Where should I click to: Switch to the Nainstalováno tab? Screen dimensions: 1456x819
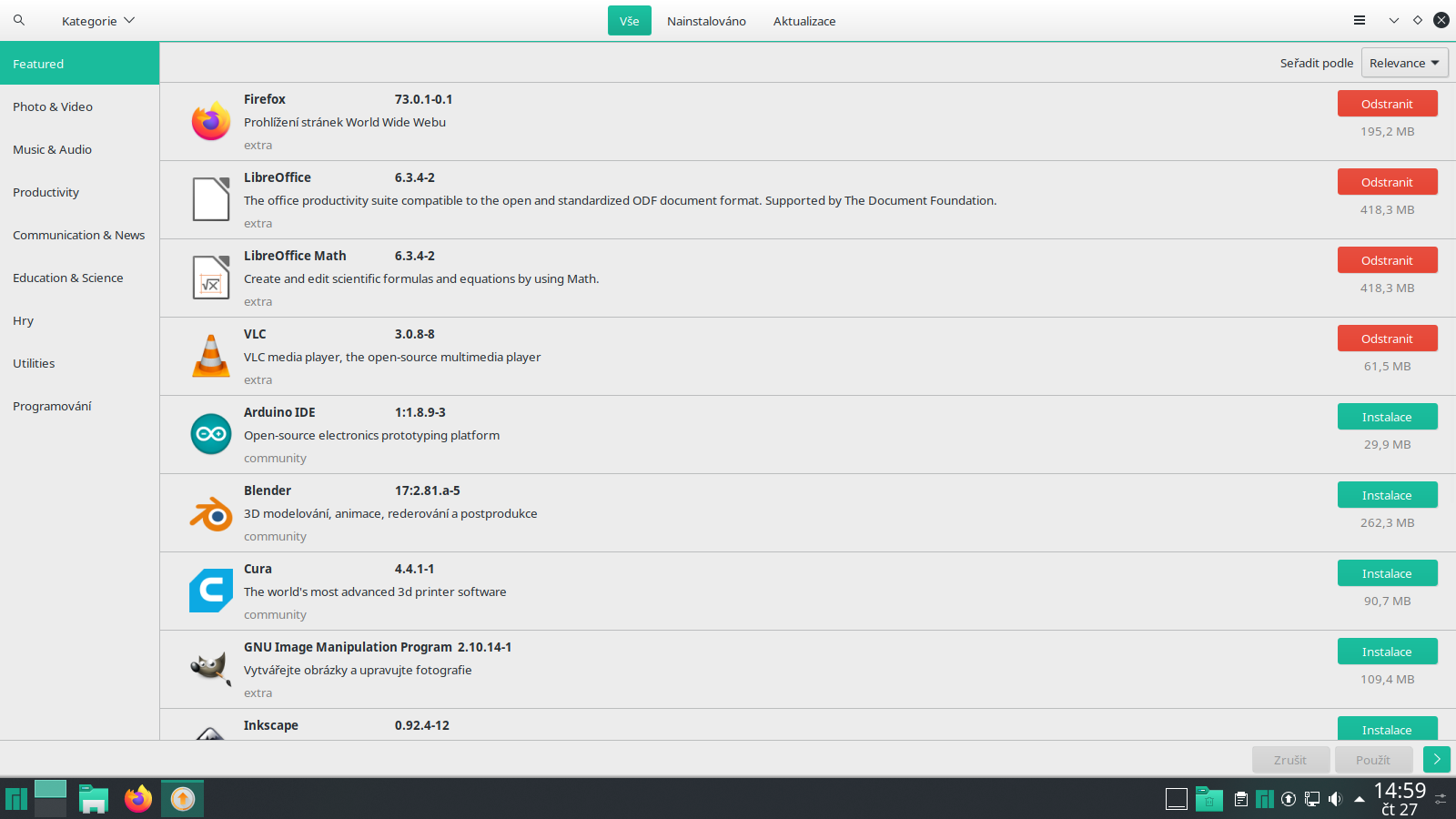point(706,20)
